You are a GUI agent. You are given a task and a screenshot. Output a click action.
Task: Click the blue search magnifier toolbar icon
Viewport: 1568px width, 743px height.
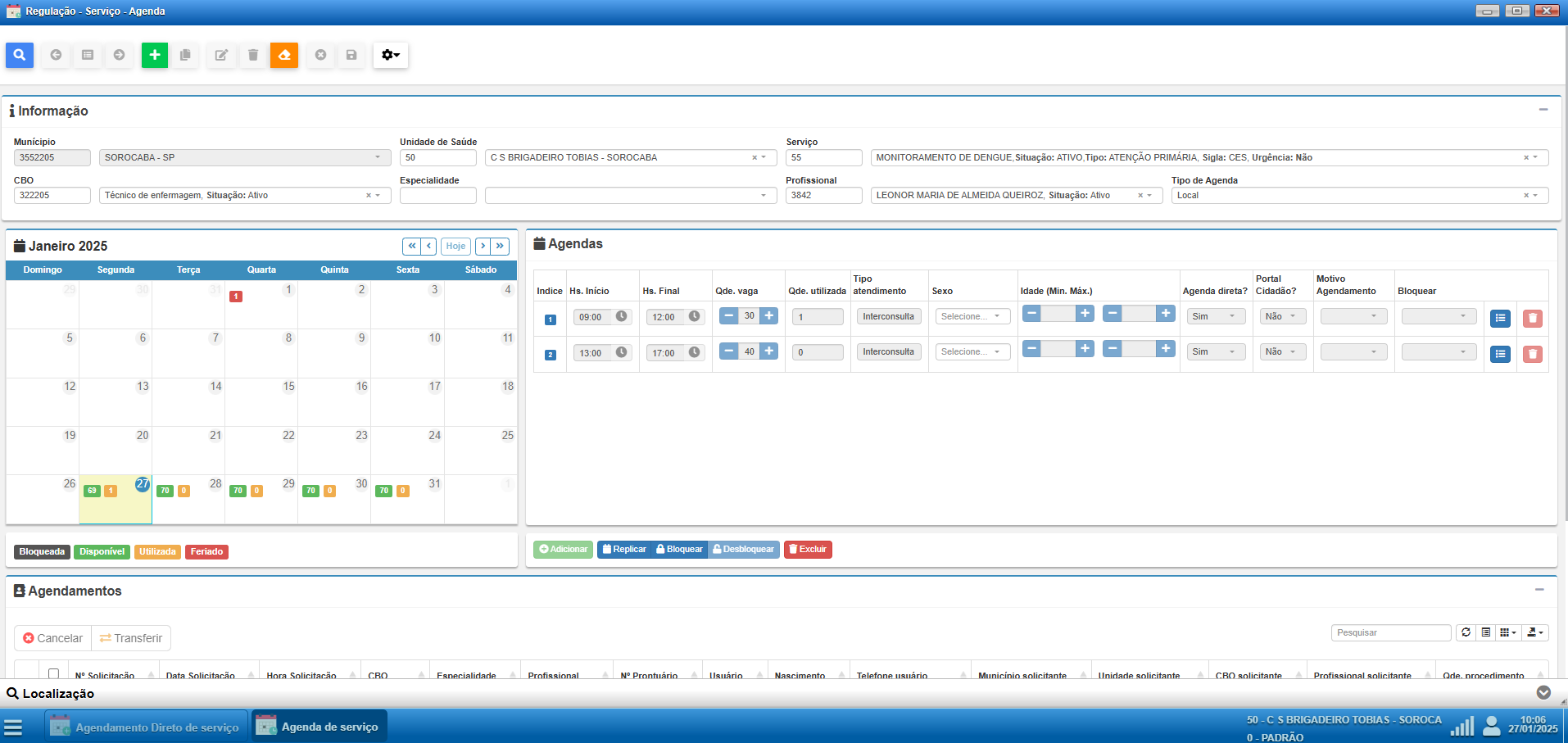tap(20, 55)
